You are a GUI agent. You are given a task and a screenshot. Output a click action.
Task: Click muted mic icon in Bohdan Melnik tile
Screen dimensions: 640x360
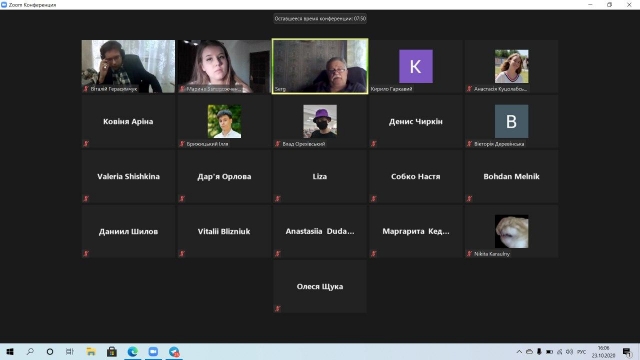point(469,199)
